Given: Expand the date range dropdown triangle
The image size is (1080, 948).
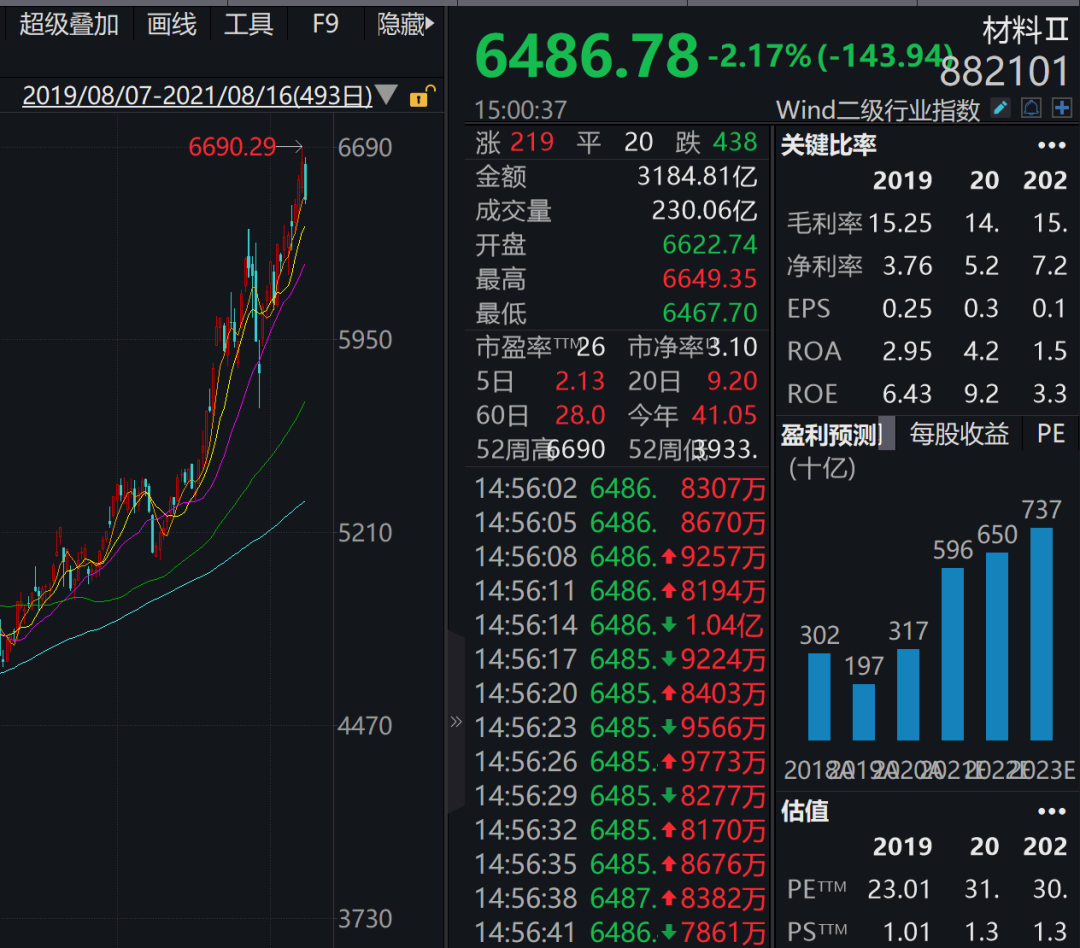Looking at the screenshot, I should click(386, 96).
